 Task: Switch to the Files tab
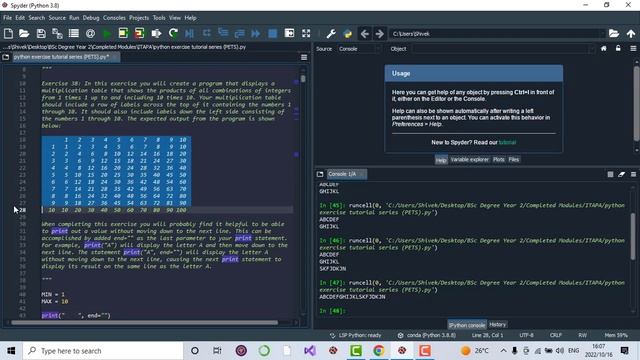click(x=513, y=160)
